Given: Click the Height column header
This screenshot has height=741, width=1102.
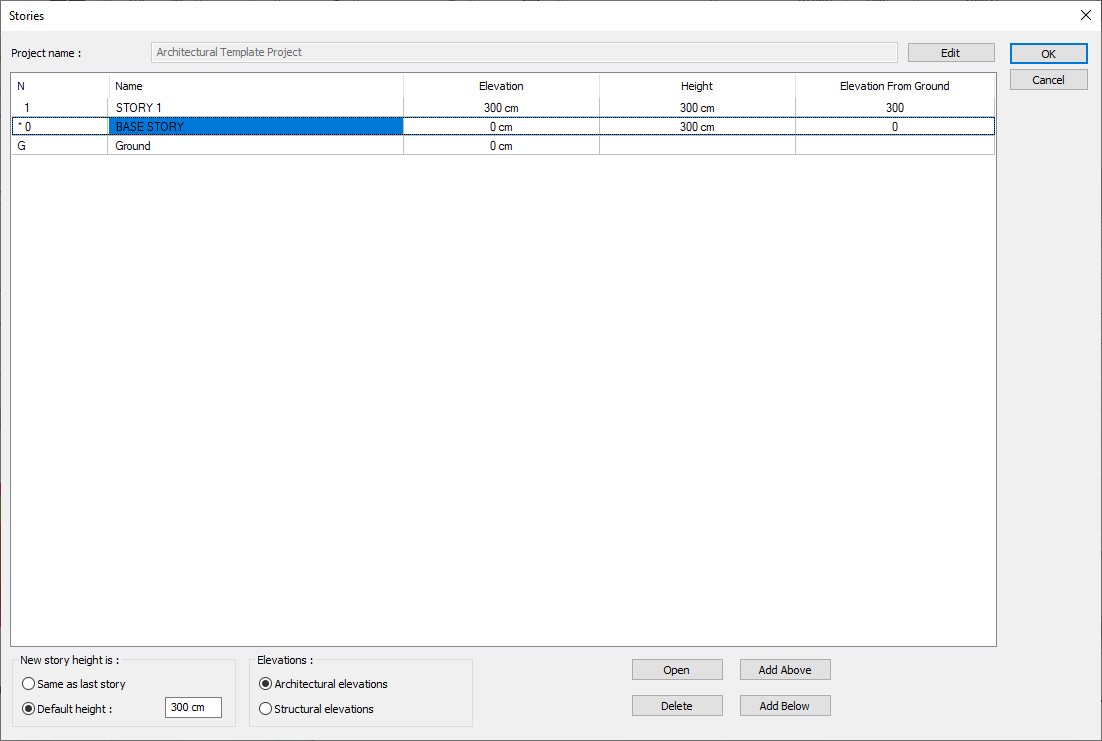Looking at the screenshot, I should click(697, 86).
